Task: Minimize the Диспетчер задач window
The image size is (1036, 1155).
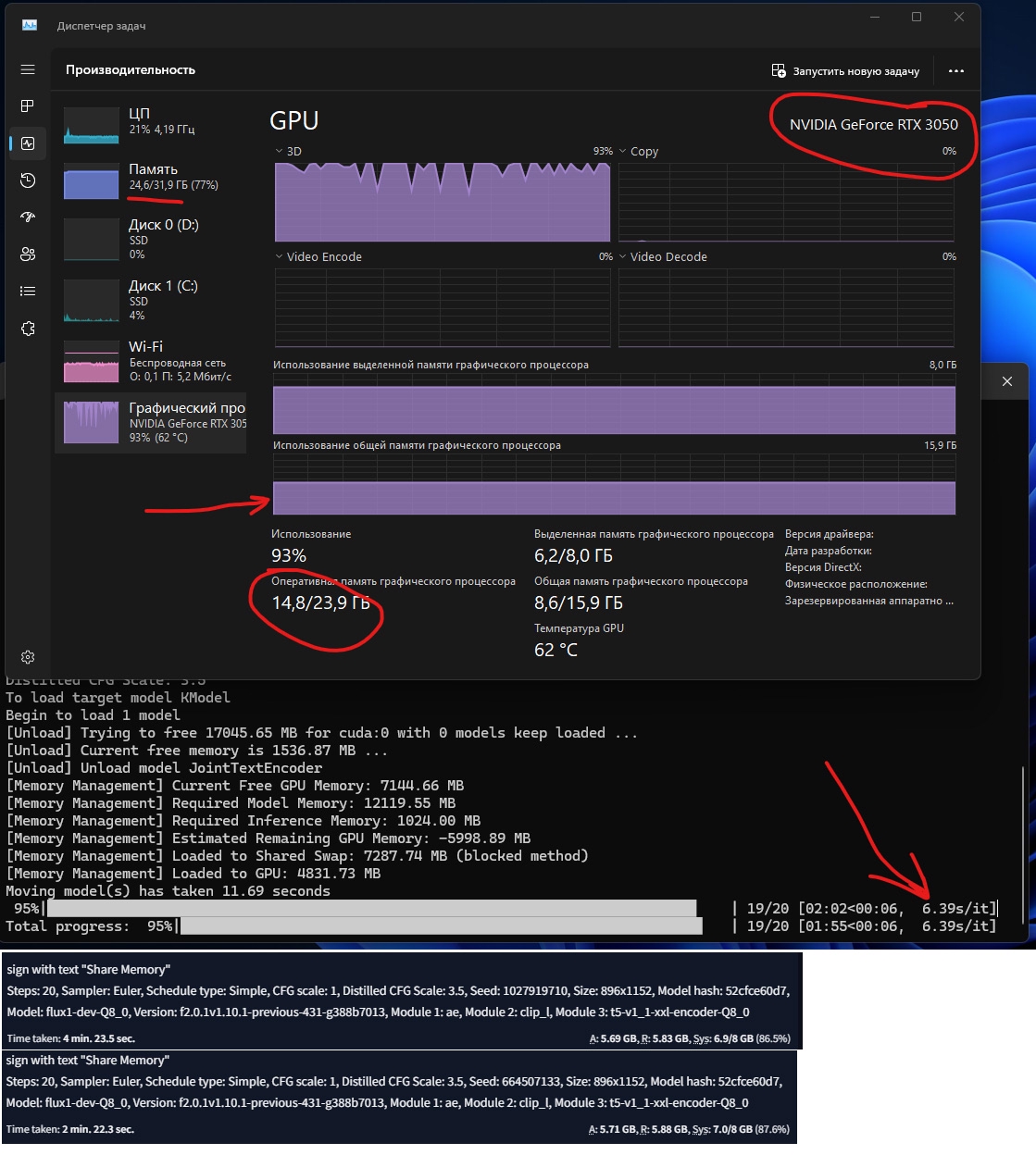Action: (x=875, y=17)
